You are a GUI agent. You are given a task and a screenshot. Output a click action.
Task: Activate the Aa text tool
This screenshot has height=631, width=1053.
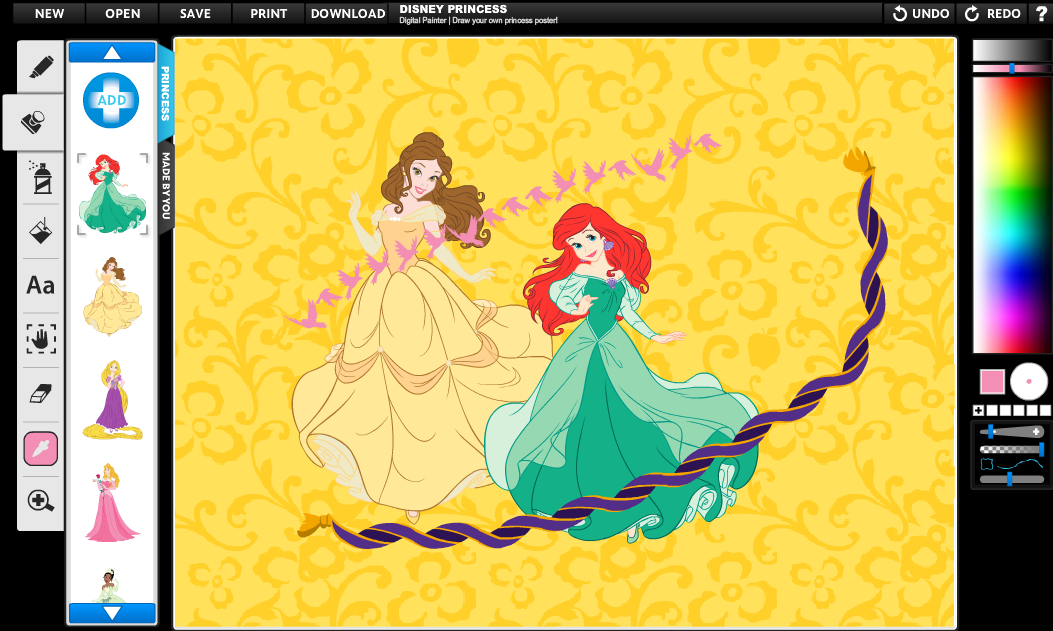(x=40, y=285)
